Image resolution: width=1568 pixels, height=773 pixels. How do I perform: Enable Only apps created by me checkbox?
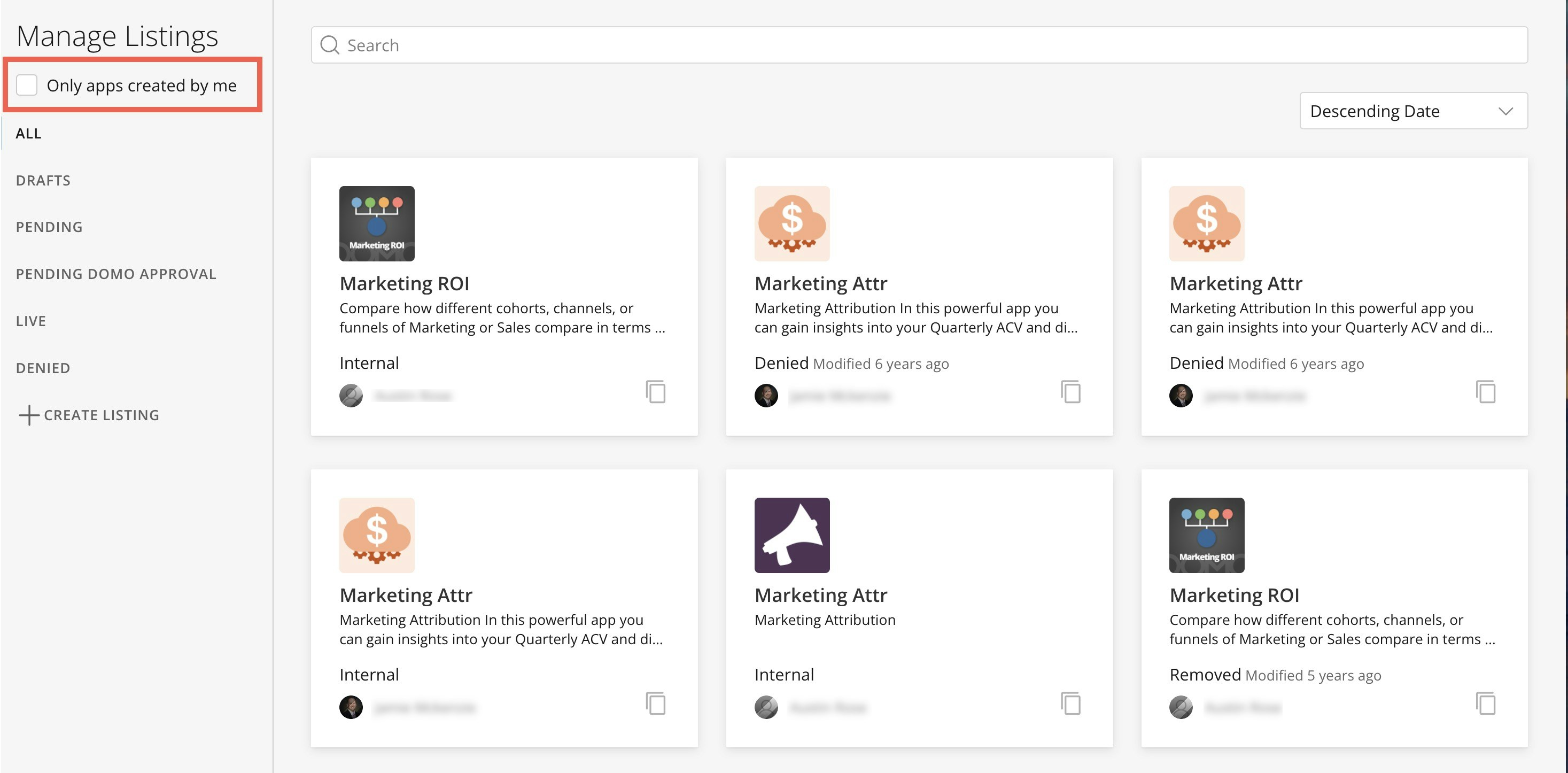click(27, 85)
